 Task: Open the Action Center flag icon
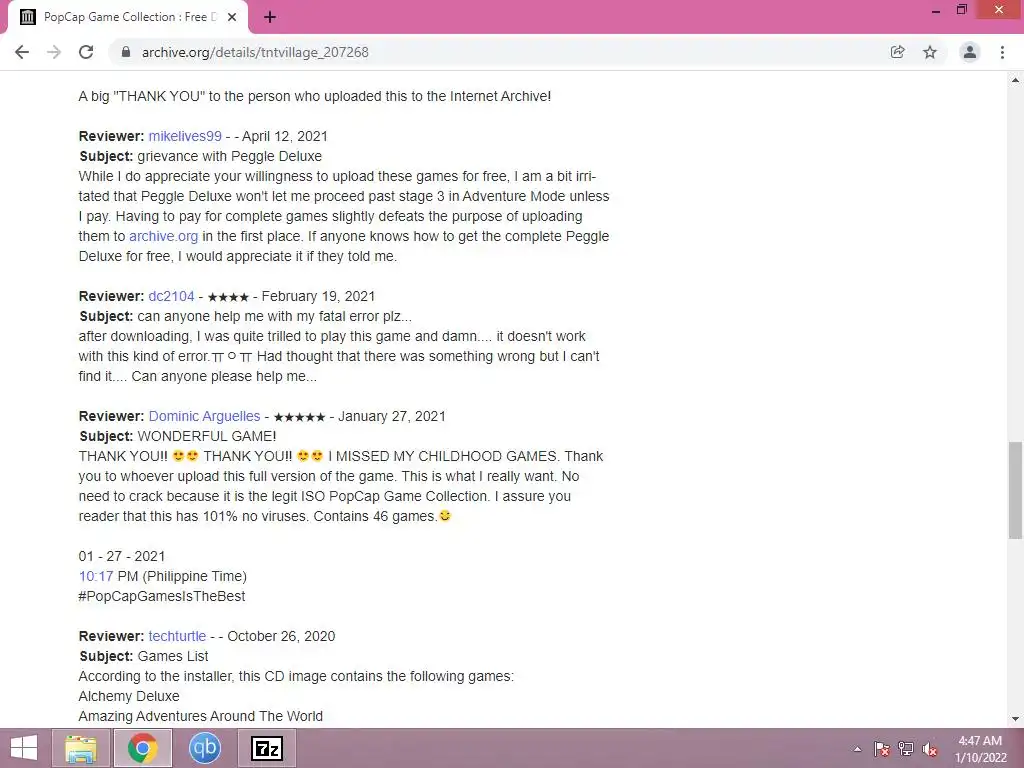[x=882, y=749]
